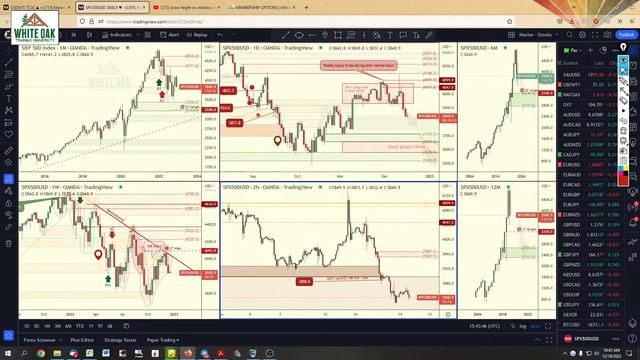Viewport: 640px width, 360px height.
Task: Select the ellipse drawing shortcut
Action: 299,36
